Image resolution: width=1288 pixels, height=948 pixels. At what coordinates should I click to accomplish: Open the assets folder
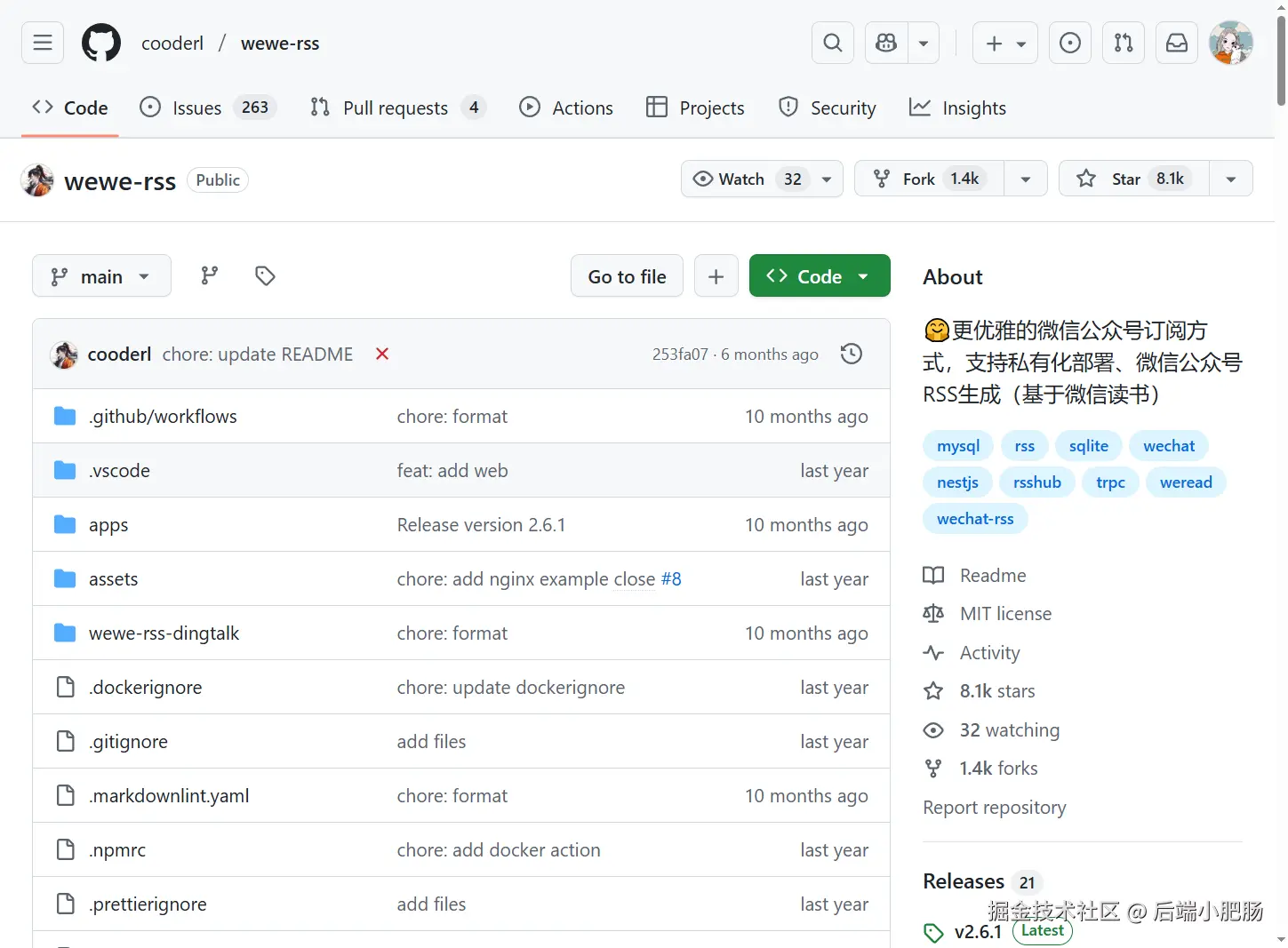(113, 579)
